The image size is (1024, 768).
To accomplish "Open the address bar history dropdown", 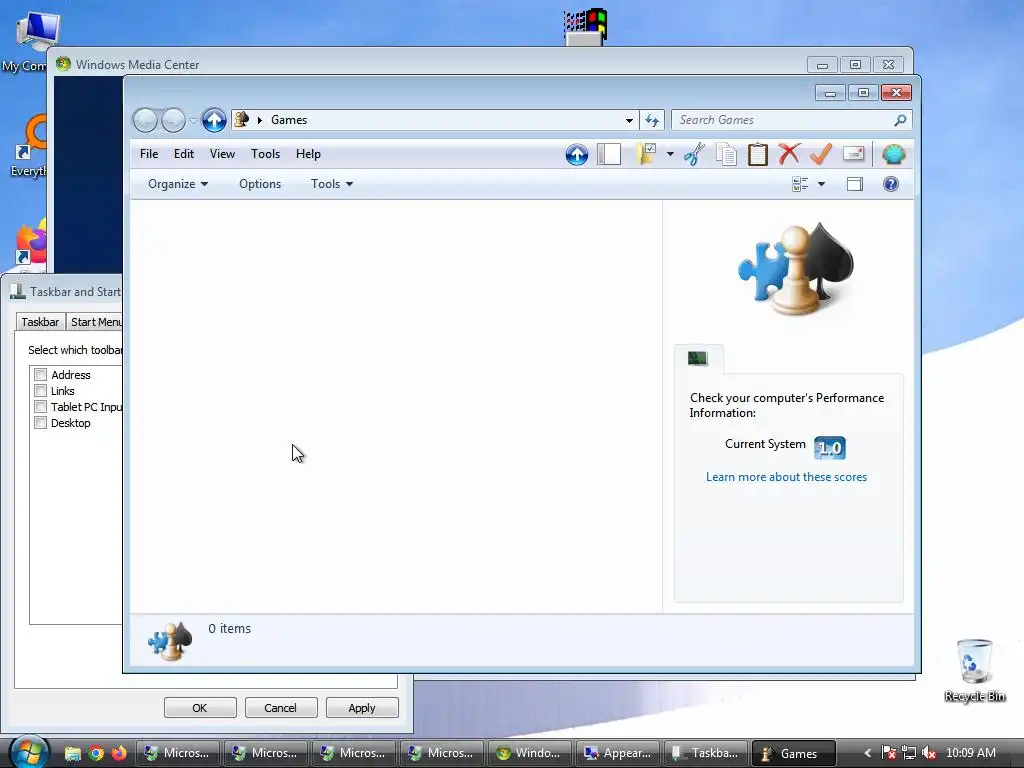I will [x=629, y=120].
